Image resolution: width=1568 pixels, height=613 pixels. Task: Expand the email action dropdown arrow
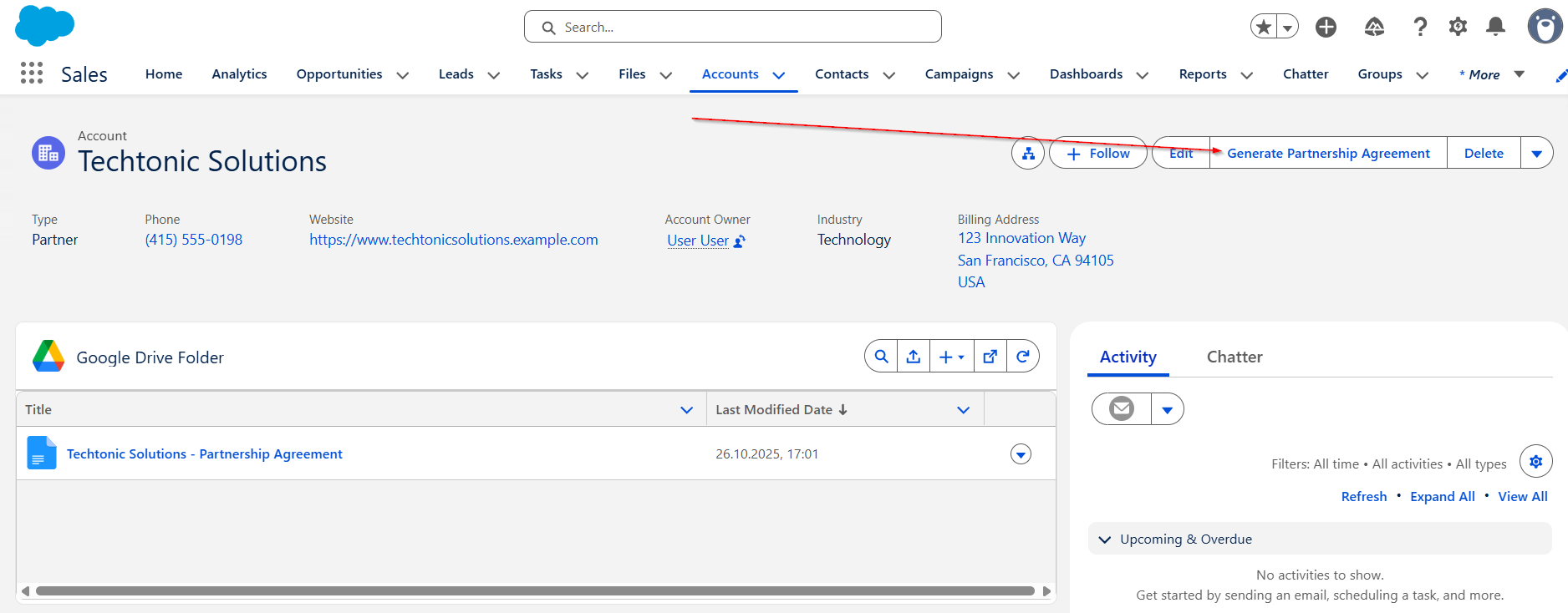click(1167, 410)
